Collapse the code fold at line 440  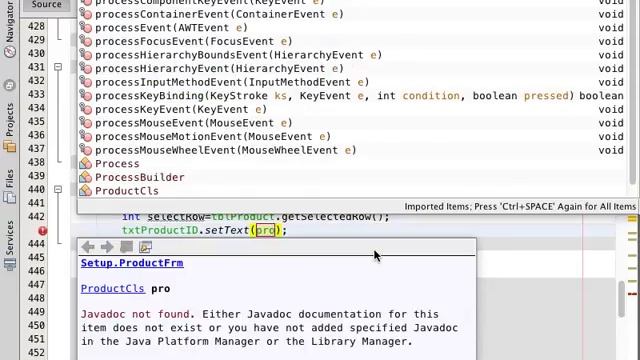(58, 189)
